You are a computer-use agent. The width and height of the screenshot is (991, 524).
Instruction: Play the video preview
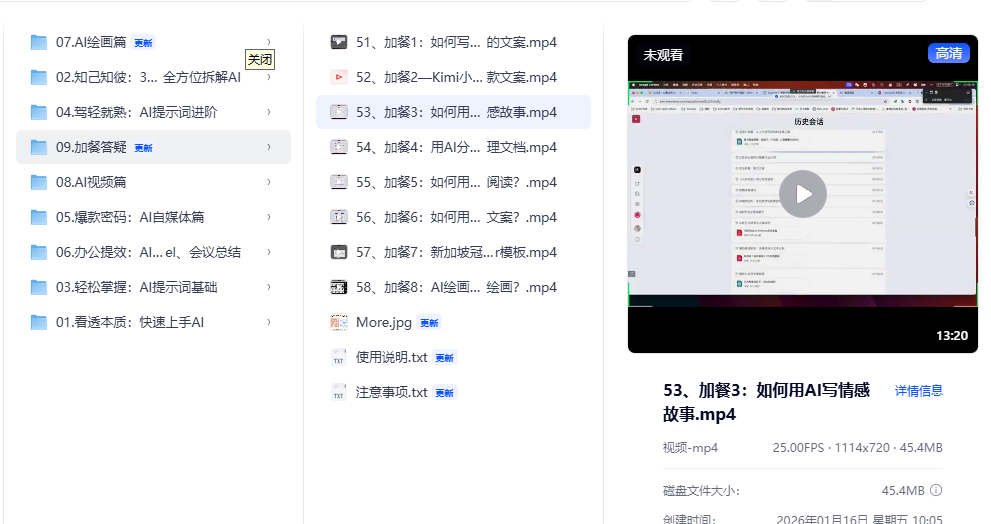(803, 194)
